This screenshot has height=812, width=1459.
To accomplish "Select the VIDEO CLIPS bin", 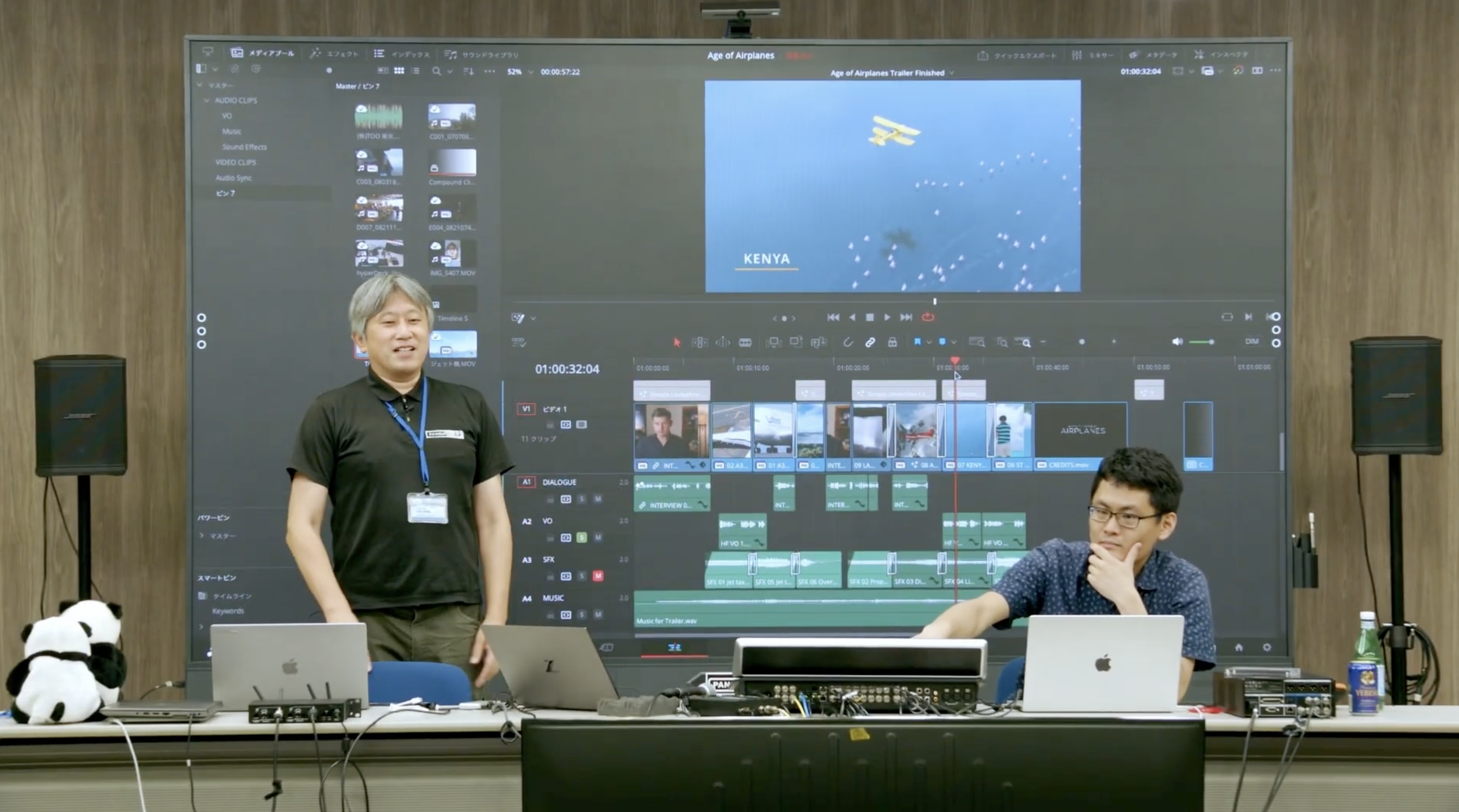I will tap(235, 163).
